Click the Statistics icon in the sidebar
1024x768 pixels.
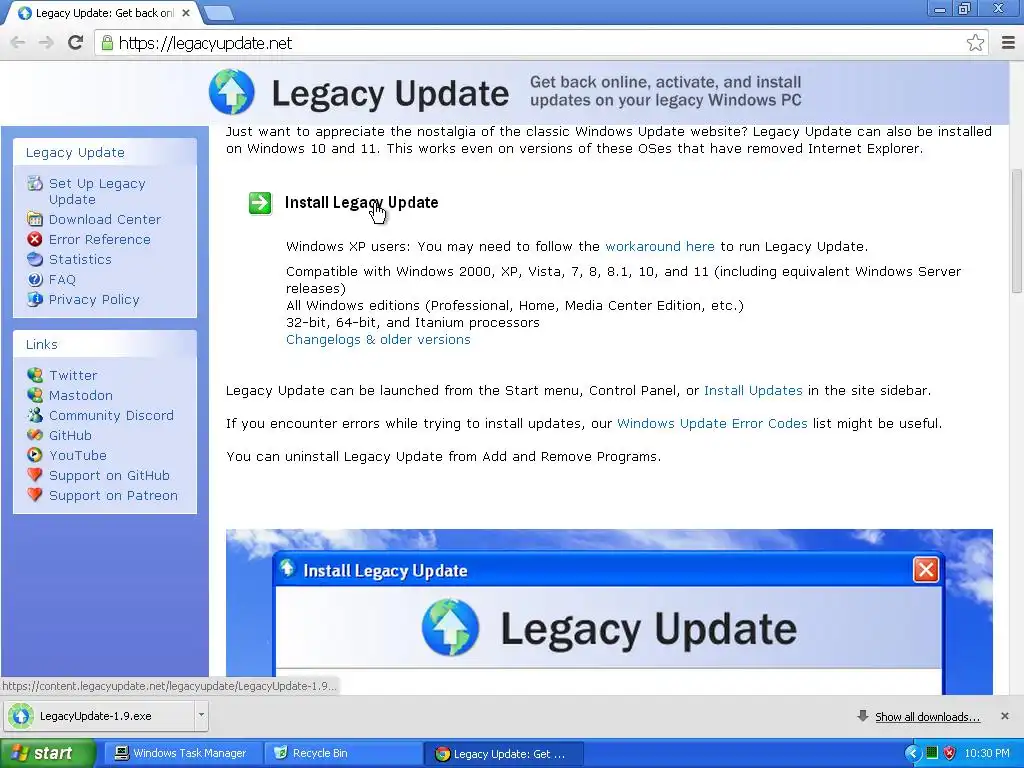pyautogui.click(x=35, y=259)
